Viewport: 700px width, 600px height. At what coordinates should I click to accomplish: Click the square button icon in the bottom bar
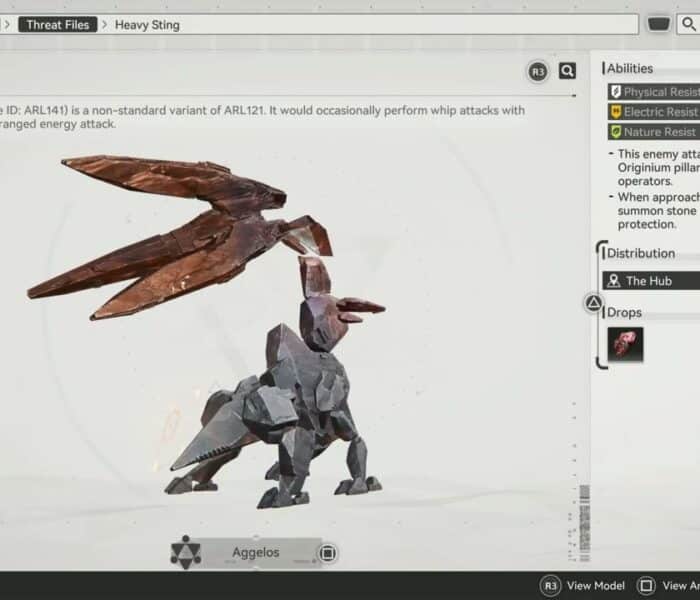point(646,585)
